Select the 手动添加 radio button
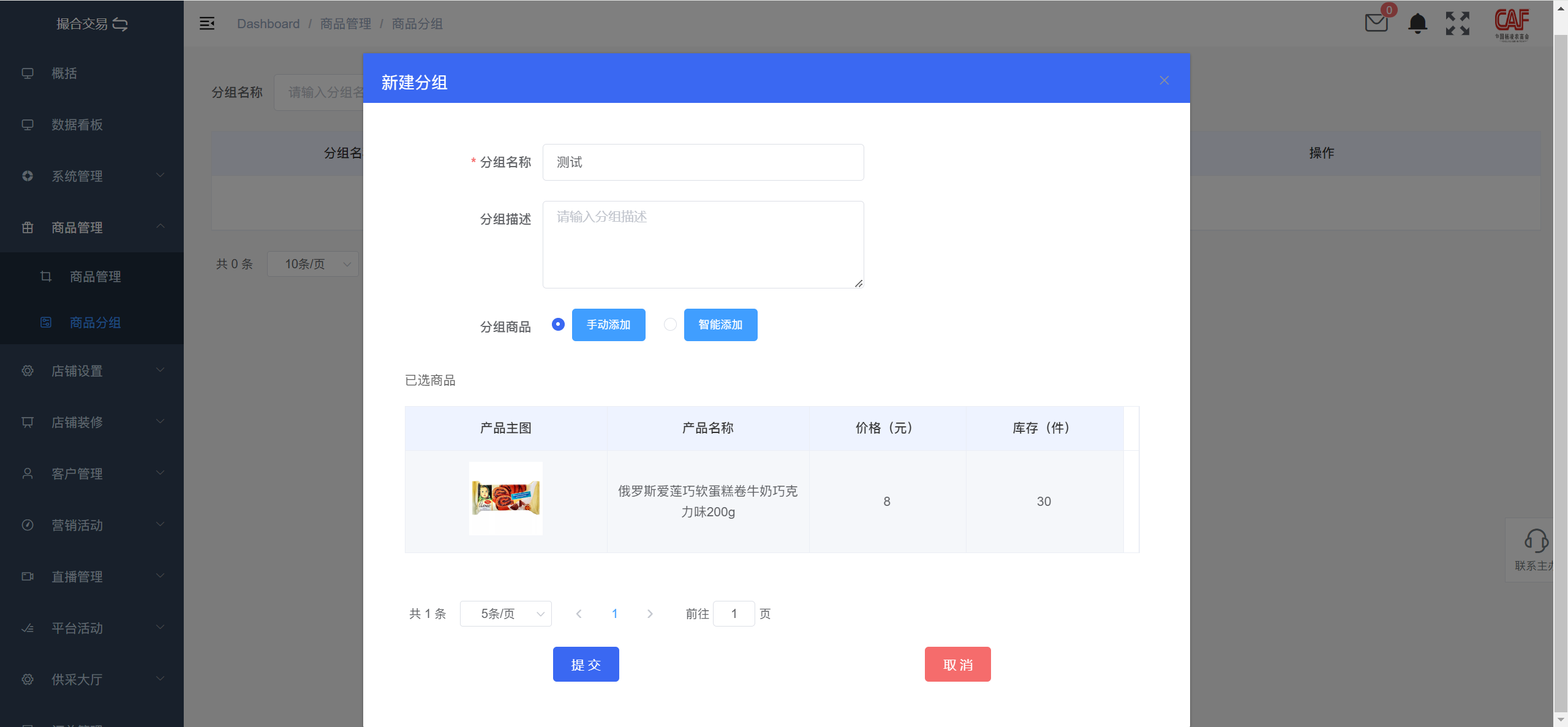Image resolution: width=1568 pixels, height=727 pixels. [558, 324]
